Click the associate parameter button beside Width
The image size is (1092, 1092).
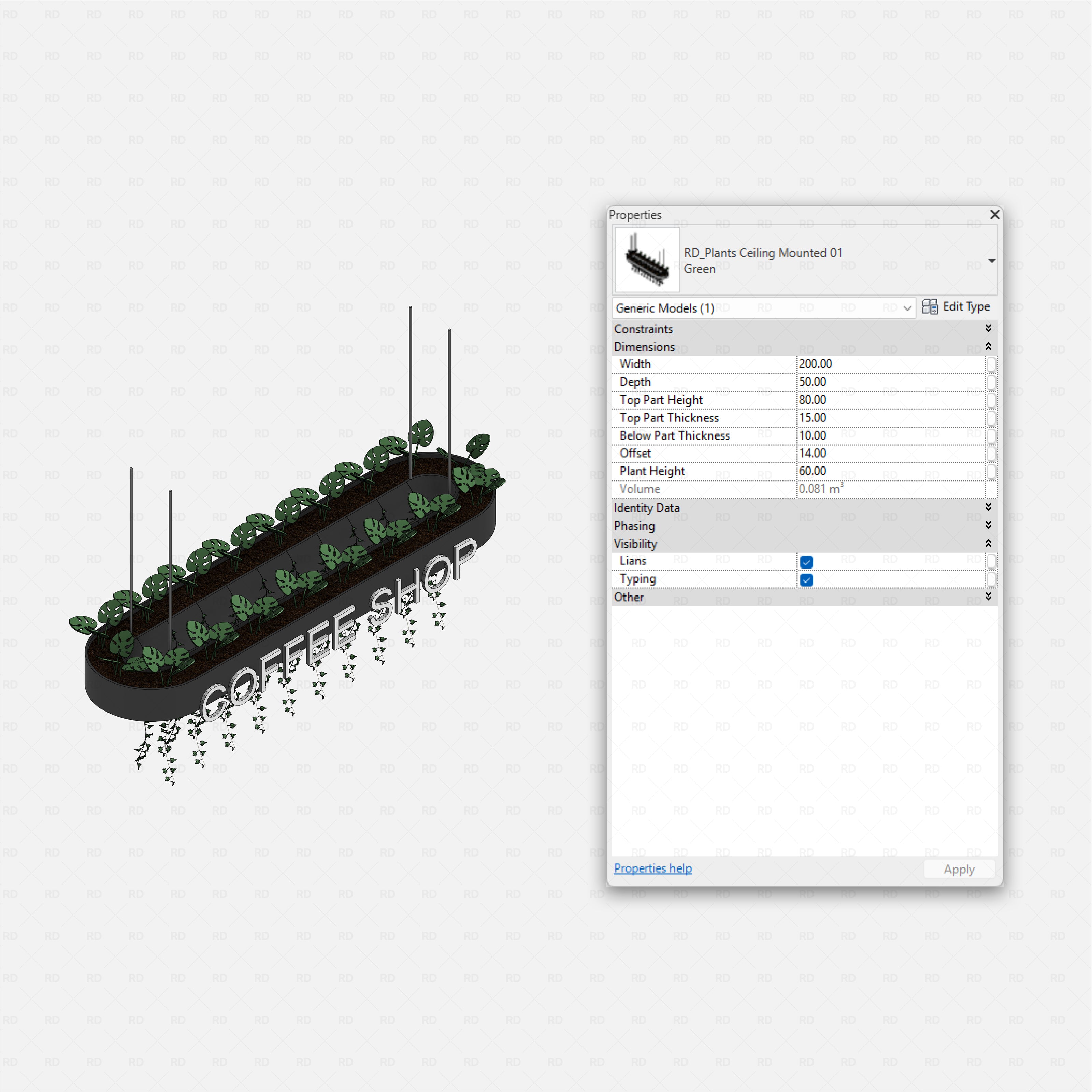pos(992,364)
